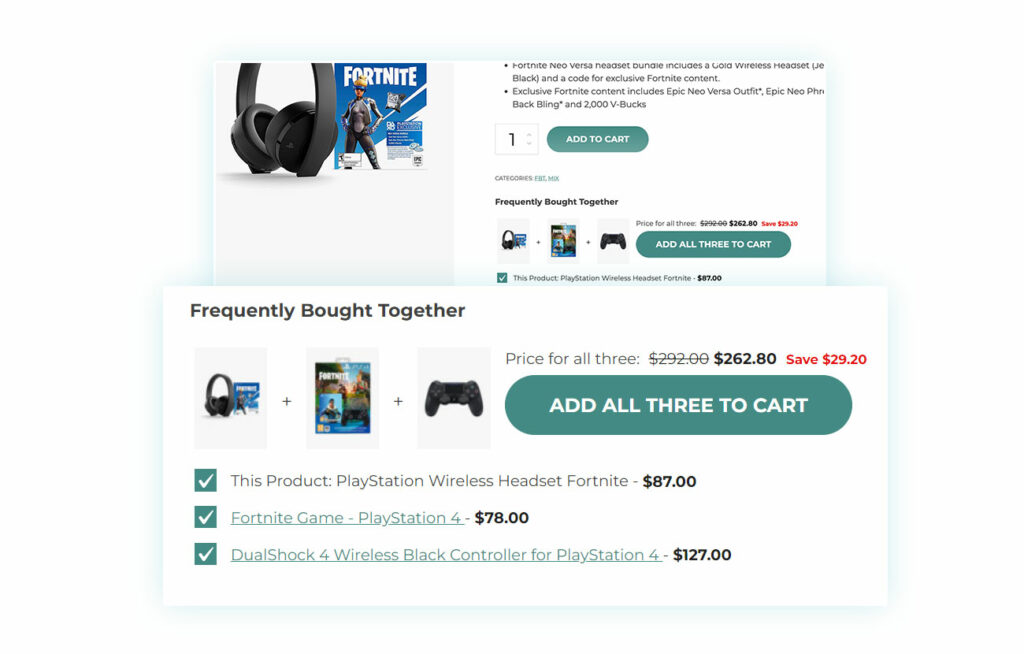This screenshot has width=1024, height=654.
Task: Click the ADD TO CART button
Action: pos(597,139)
